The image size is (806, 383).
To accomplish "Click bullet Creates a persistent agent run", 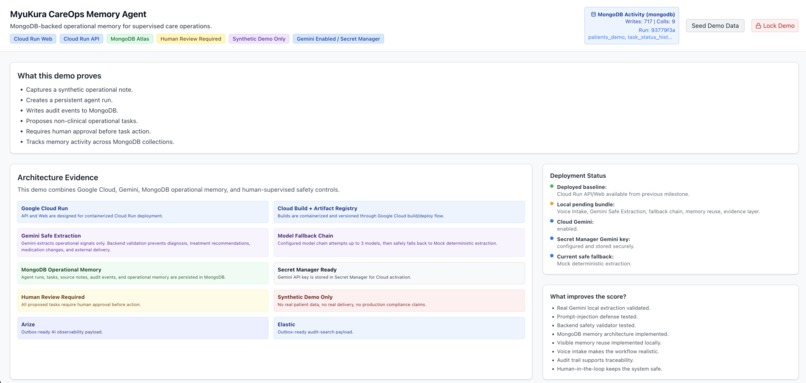I will pyautogui.click(x=69, y=100).
